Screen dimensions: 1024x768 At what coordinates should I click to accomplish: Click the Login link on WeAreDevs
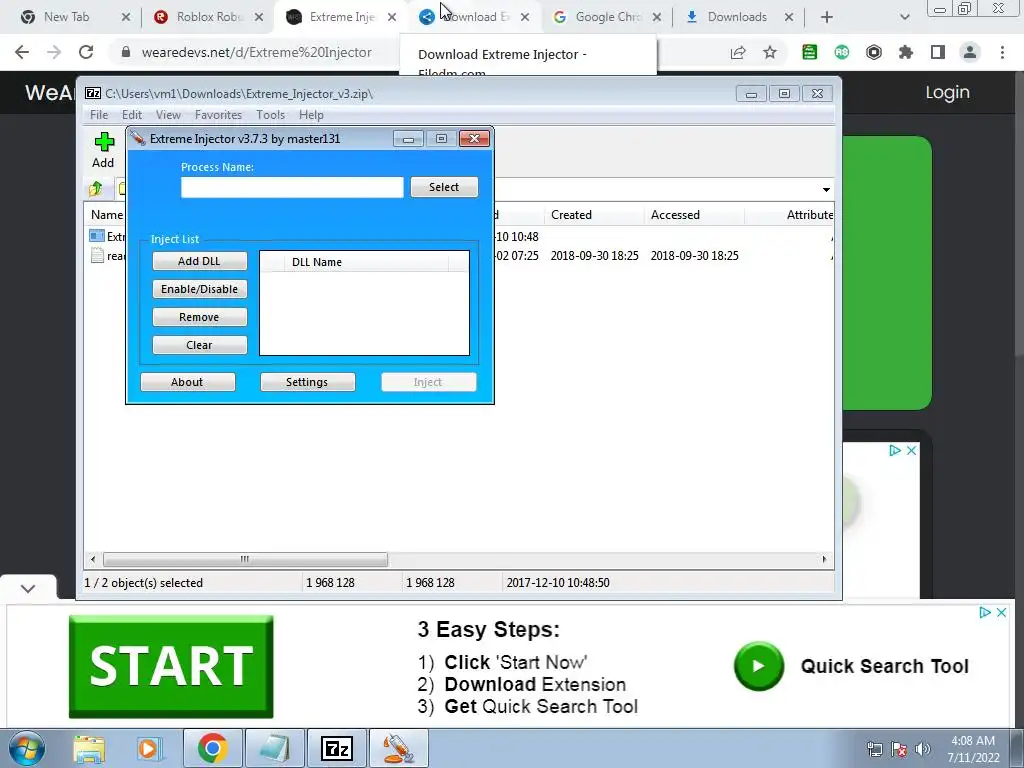pos(947,92)
